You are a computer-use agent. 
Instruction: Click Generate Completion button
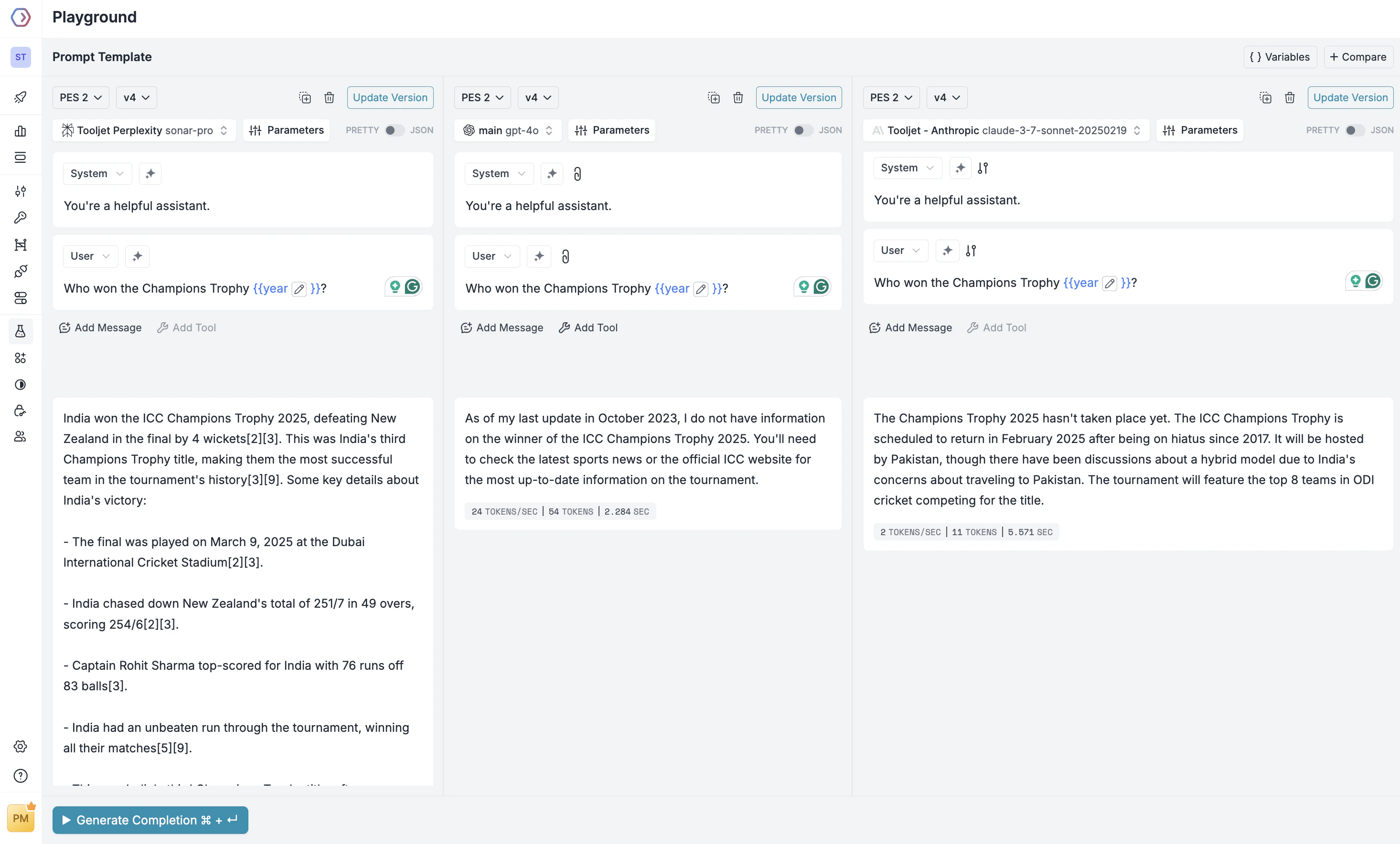point(150,820)
